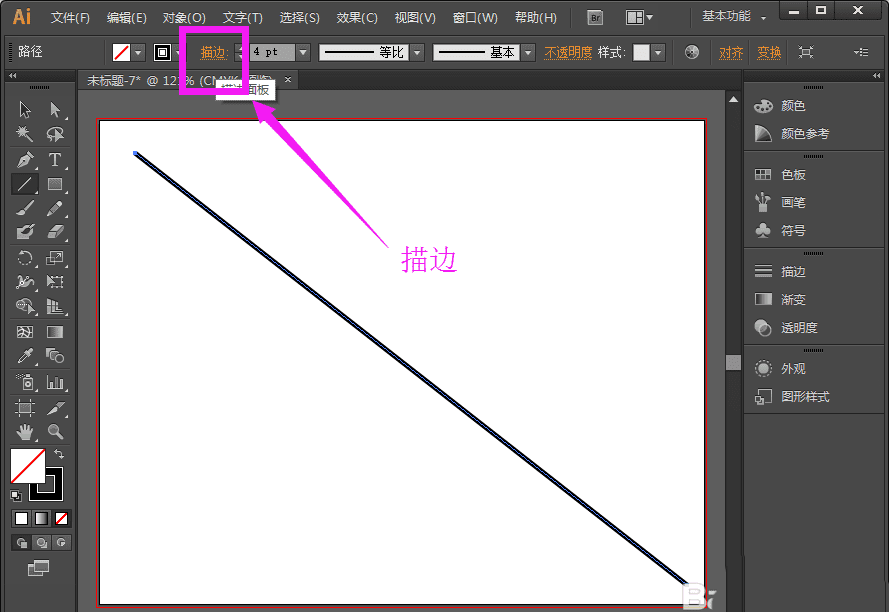
Task: Click the 对齐 align link
Action: pyautogui.click(x=731, y=53)
